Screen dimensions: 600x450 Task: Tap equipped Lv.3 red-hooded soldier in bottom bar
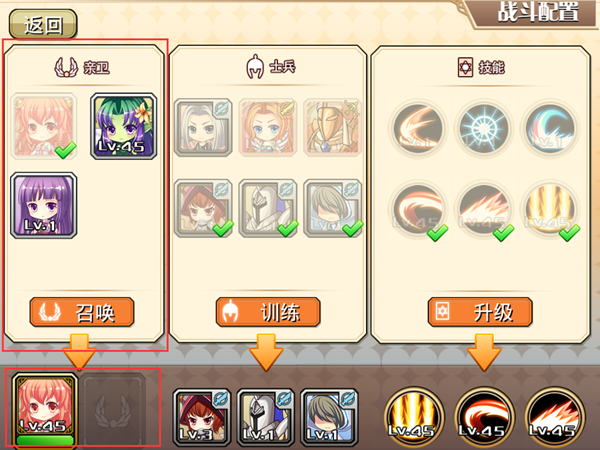point(202,417)
